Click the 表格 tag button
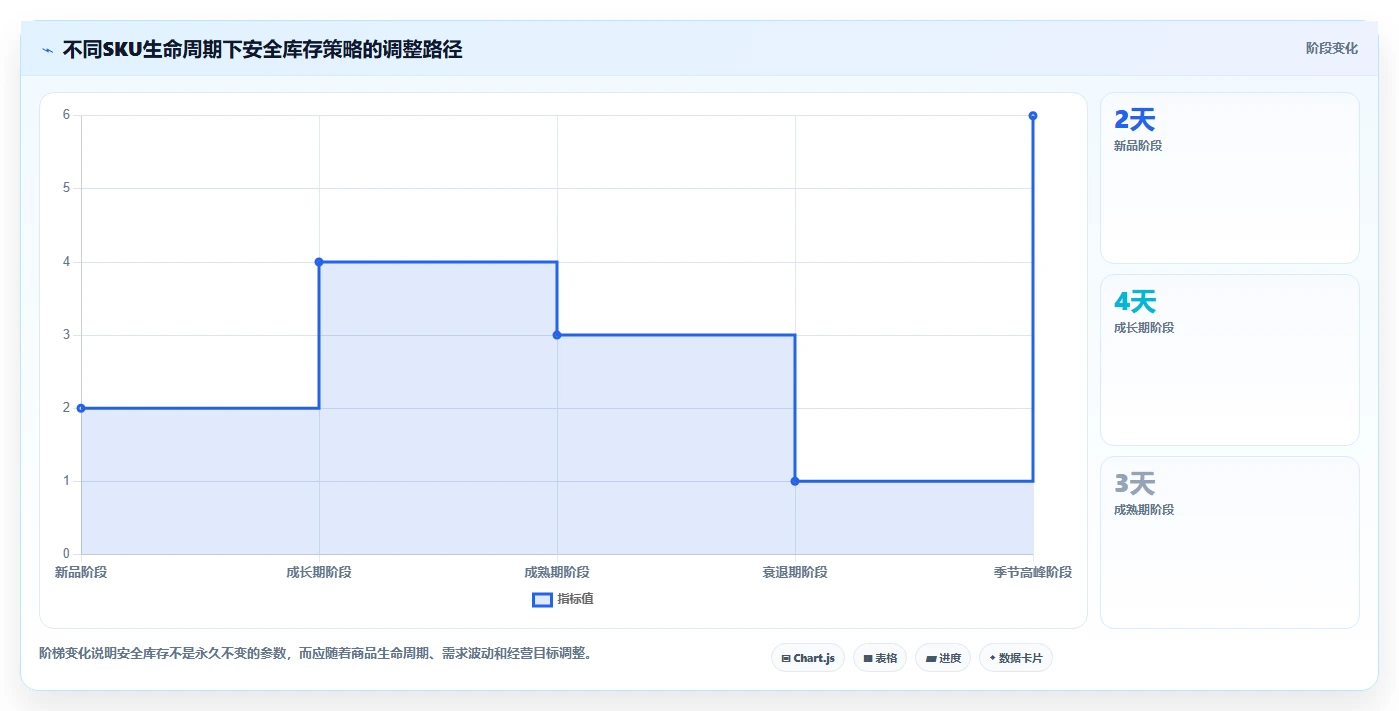The width and height of the screenshot is (1399, 711). tap(880, 658)
